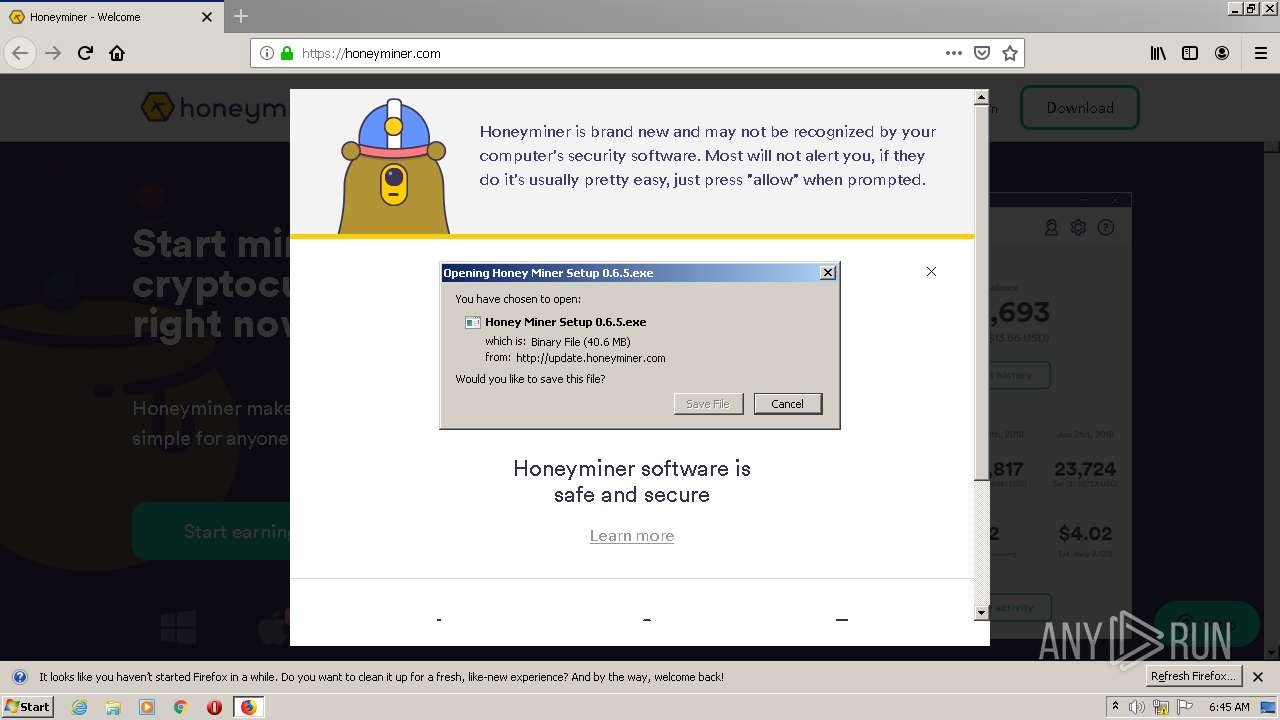Open the Opera taskbar icon
The image size is (1280, 720).
click(x=214, y=707)
